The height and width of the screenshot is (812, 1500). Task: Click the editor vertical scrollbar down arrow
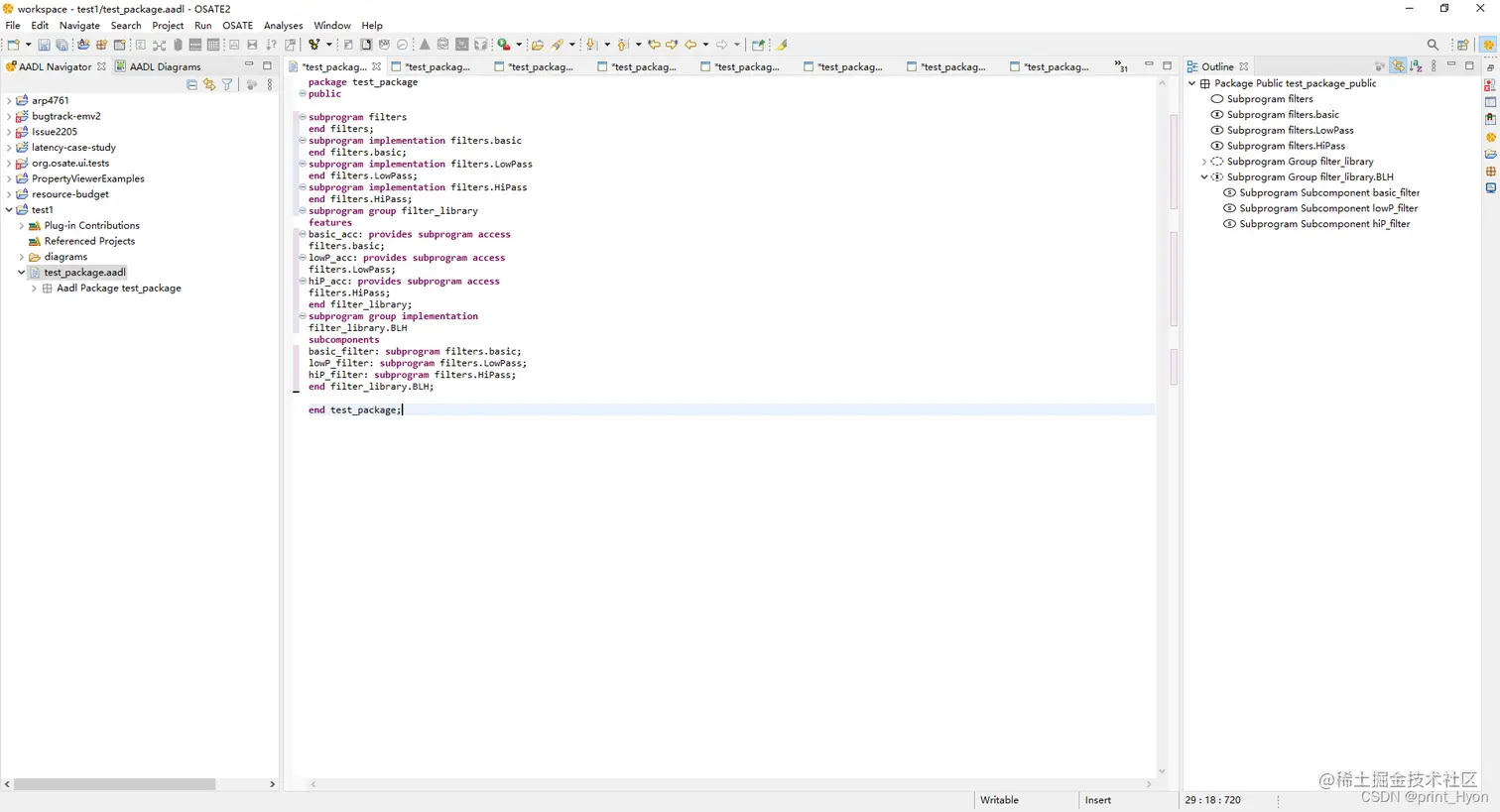click(x=1162, y=771)
